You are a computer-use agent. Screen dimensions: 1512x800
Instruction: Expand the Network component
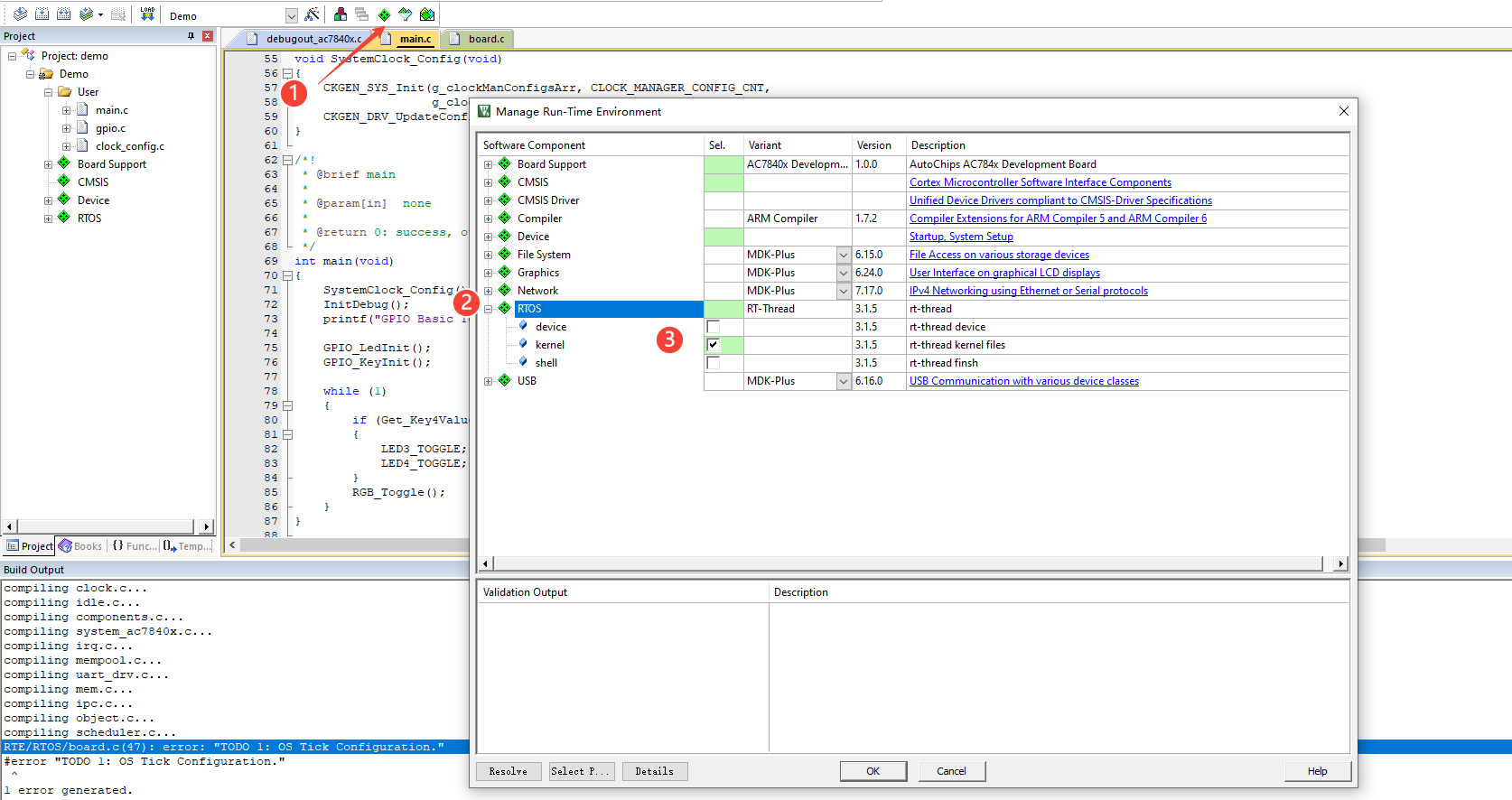coord(489,291)
